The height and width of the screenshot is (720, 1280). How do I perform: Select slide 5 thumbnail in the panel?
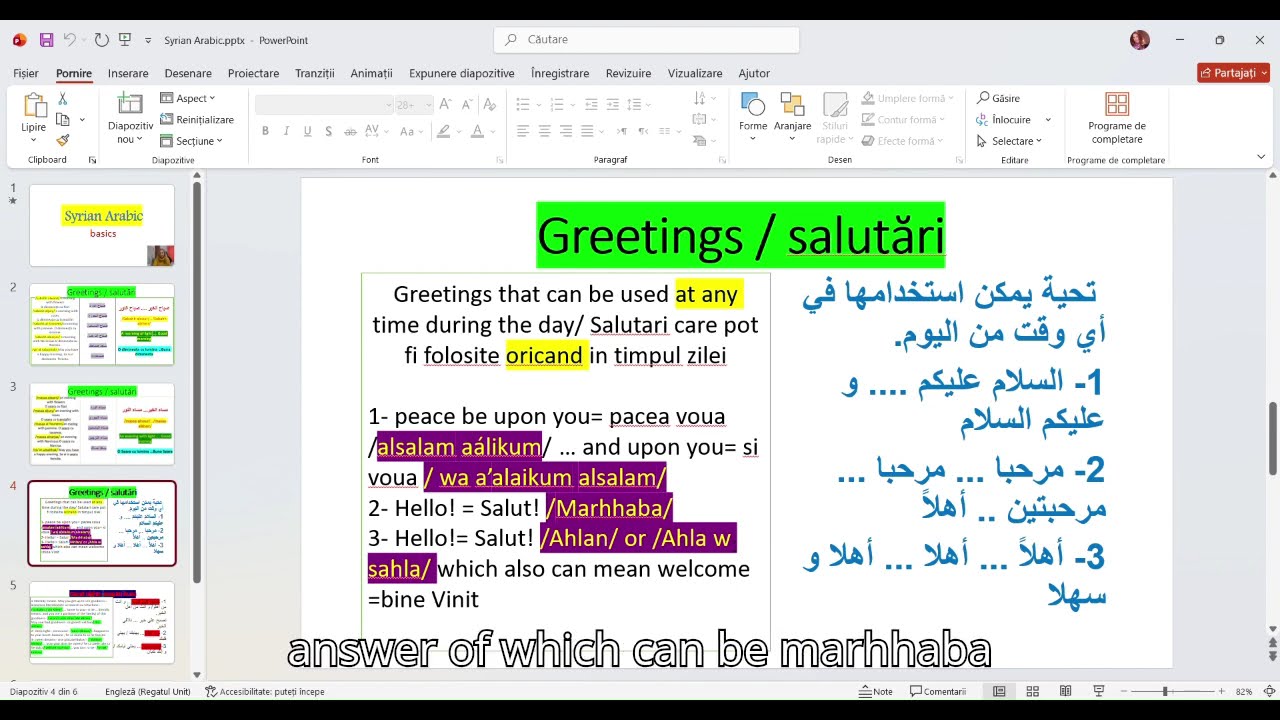(x=102, y=623)
